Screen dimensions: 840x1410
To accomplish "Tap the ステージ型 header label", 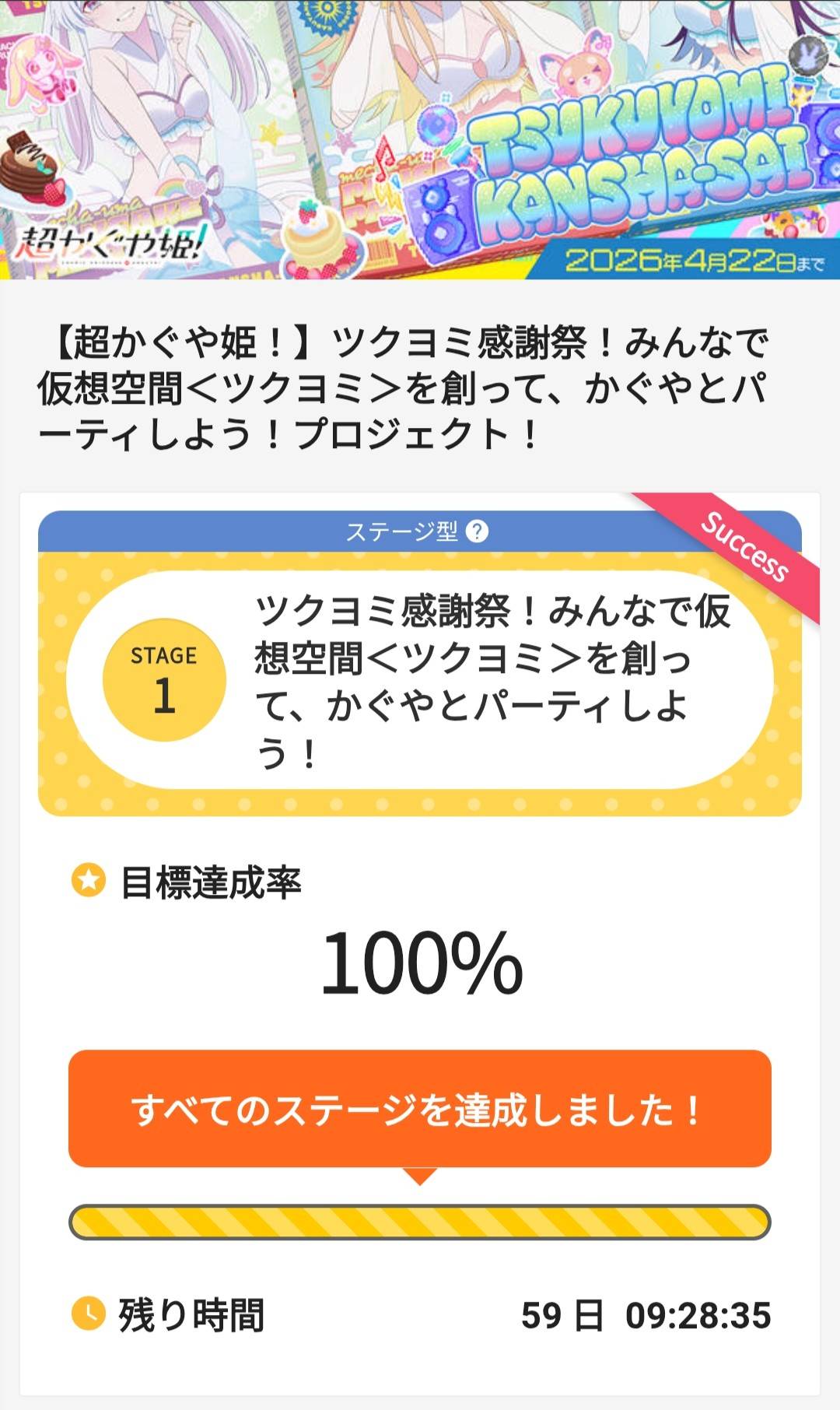I will 401,531.
